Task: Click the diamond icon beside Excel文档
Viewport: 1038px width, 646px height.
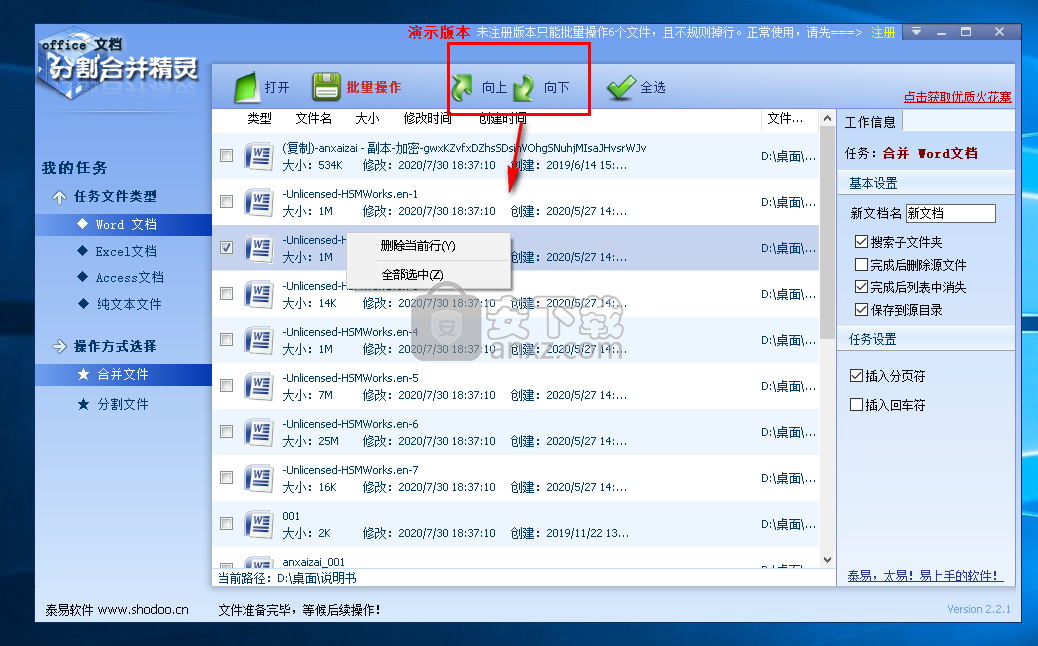Action: (x=83, y=251)
